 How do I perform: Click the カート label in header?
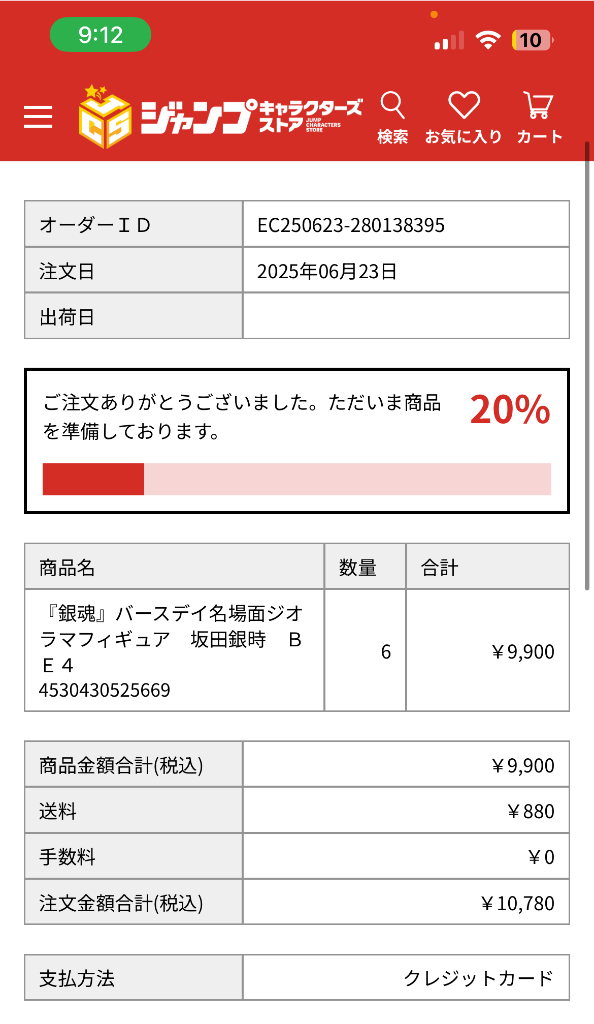coord(539,136)
